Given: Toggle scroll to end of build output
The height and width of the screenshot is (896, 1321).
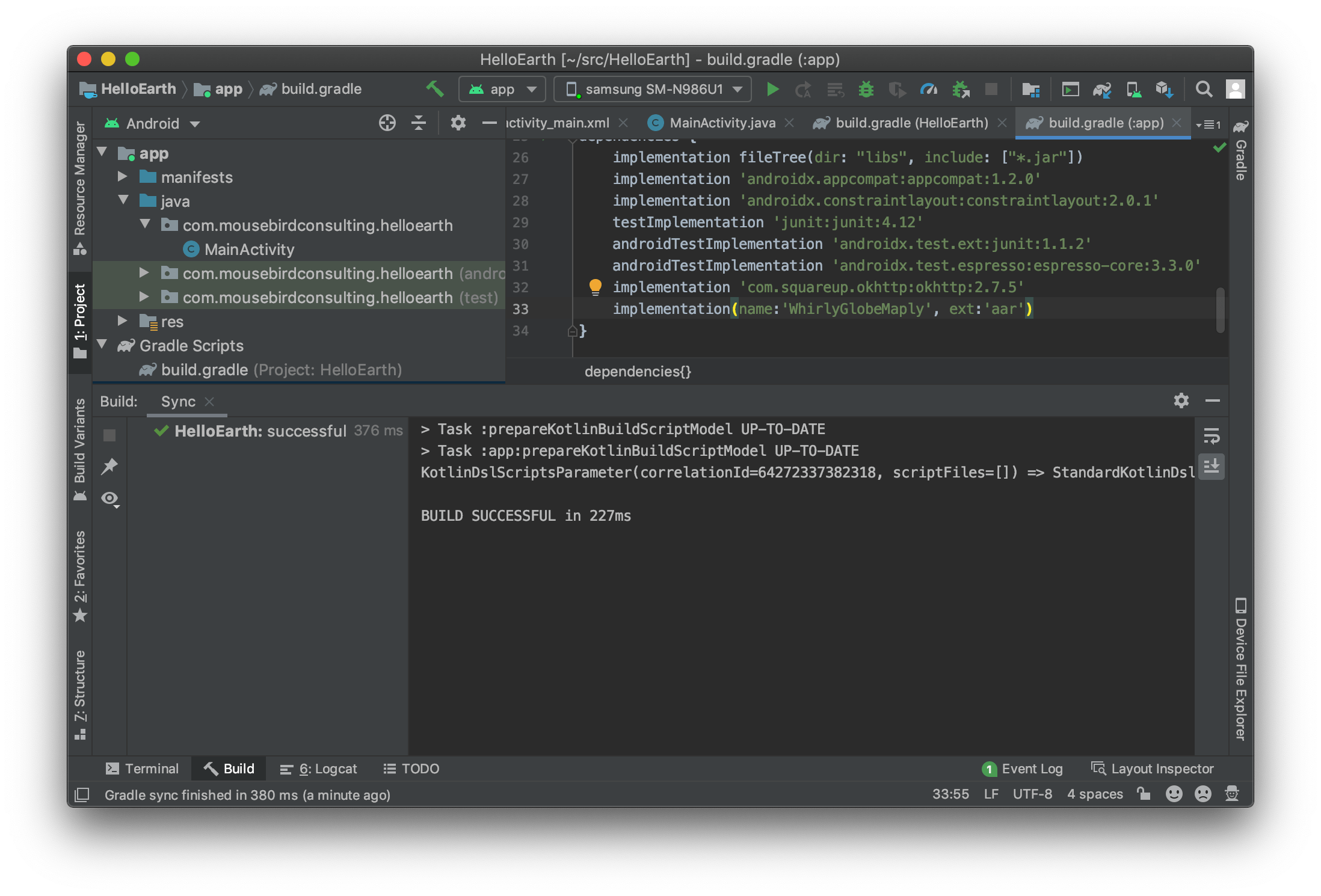Looking at the screenshot, I should (x=1212, y=466).
